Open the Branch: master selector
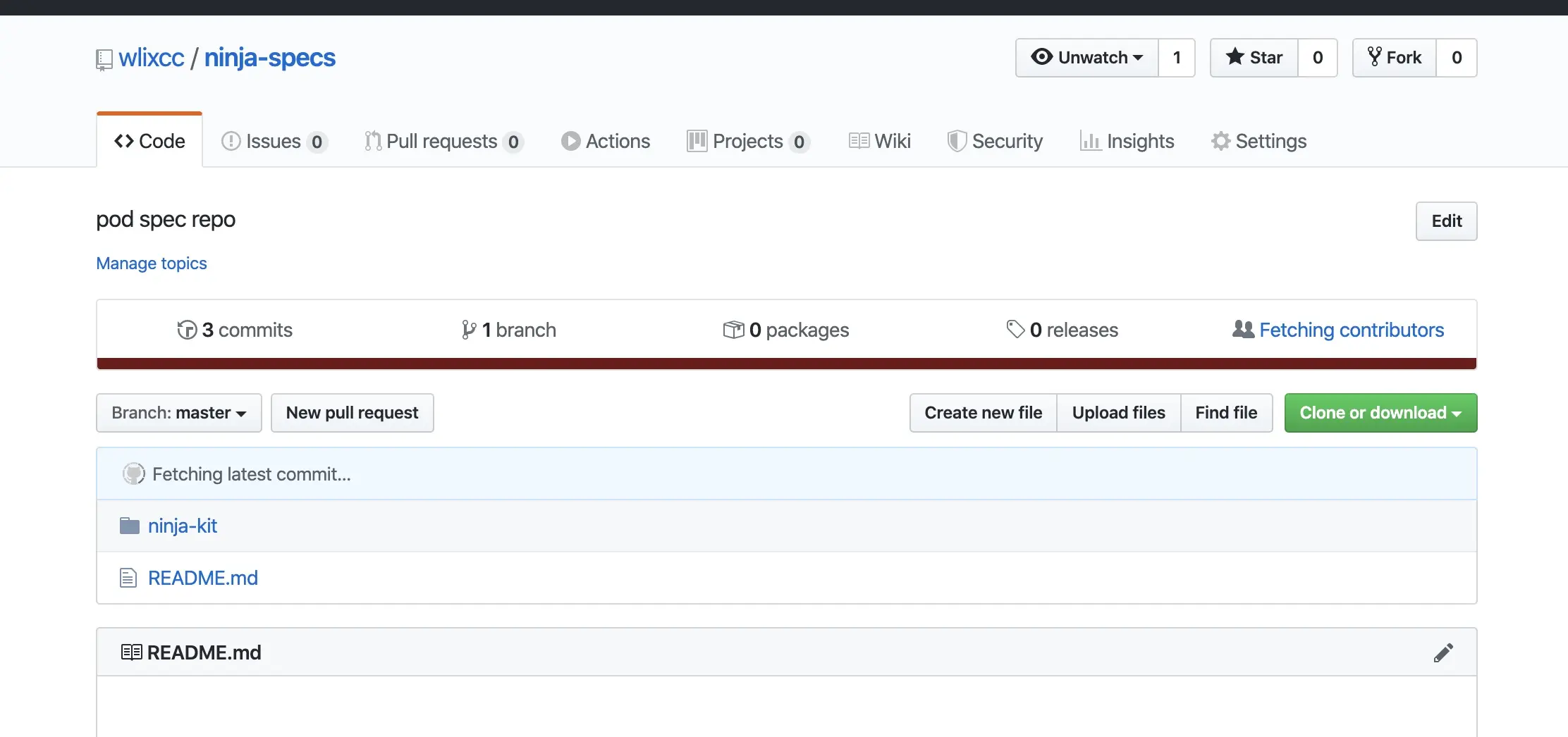The height and width of the screenshot is (737, 1568). click(179, 413)
